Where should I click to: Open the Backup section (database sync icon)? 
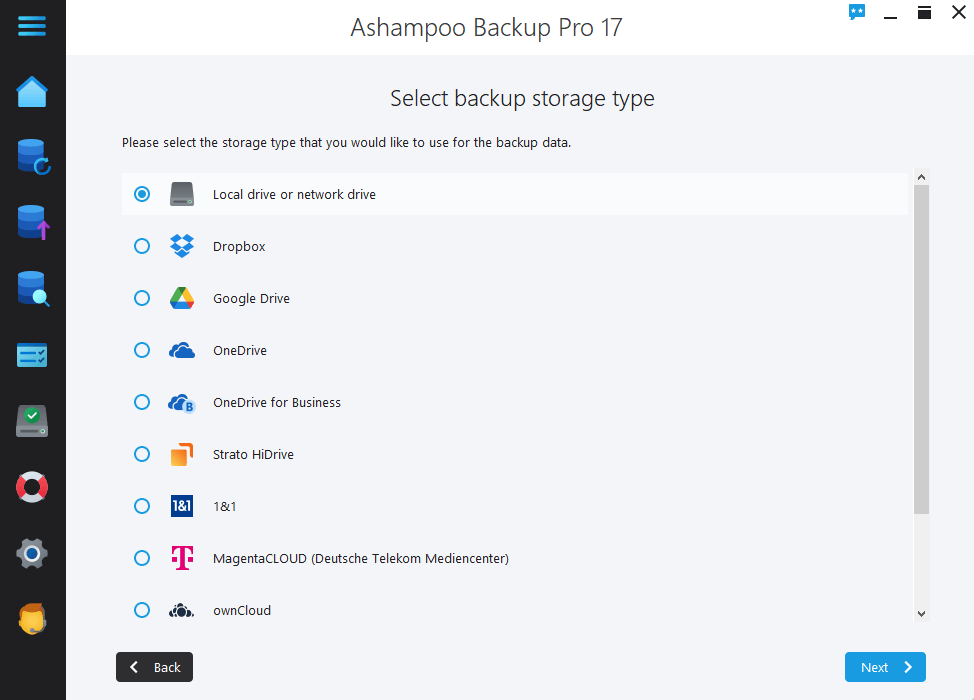coord(31,157)
